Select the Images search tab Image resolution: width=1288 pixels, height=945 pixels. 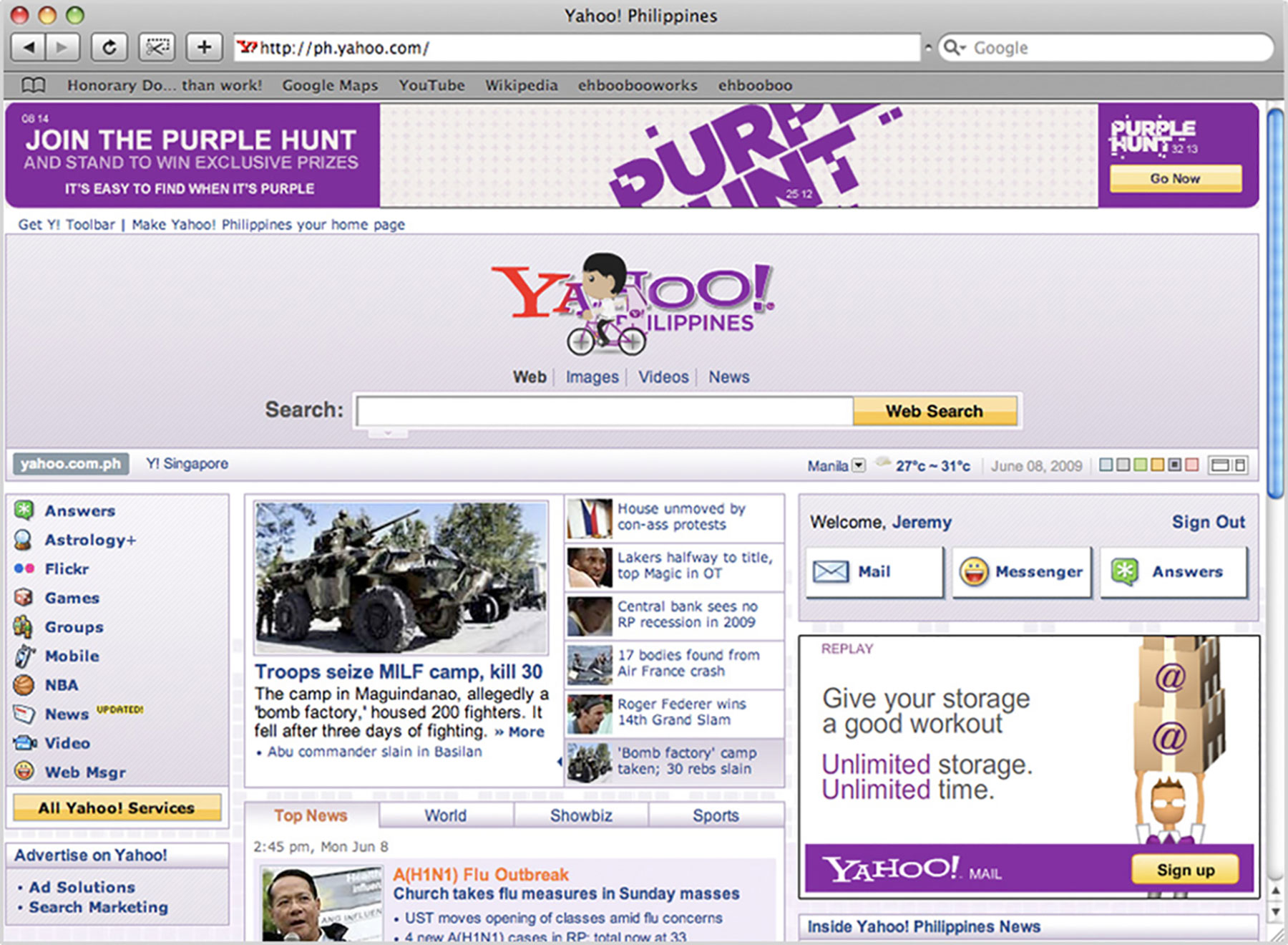coord(592,377)
